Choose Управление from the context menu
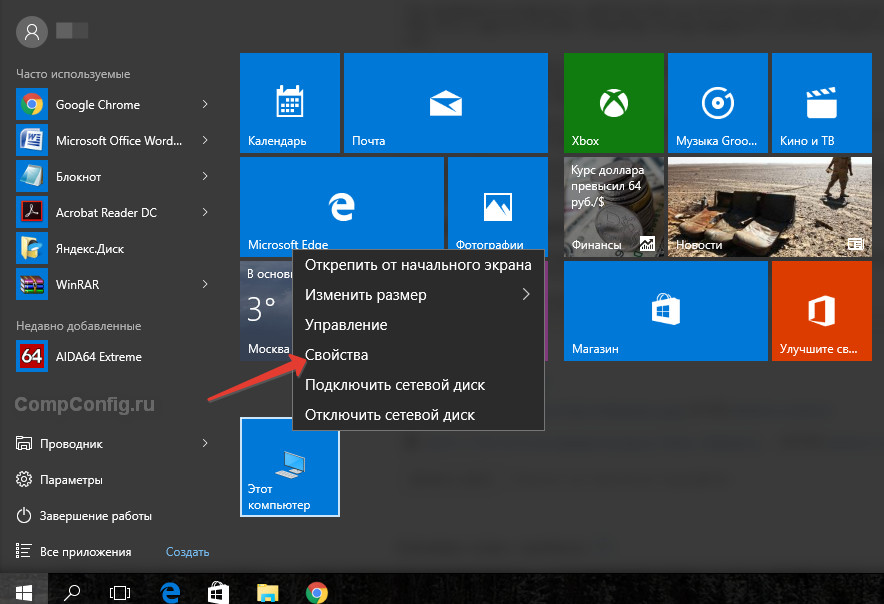 (x=345, y=325)
